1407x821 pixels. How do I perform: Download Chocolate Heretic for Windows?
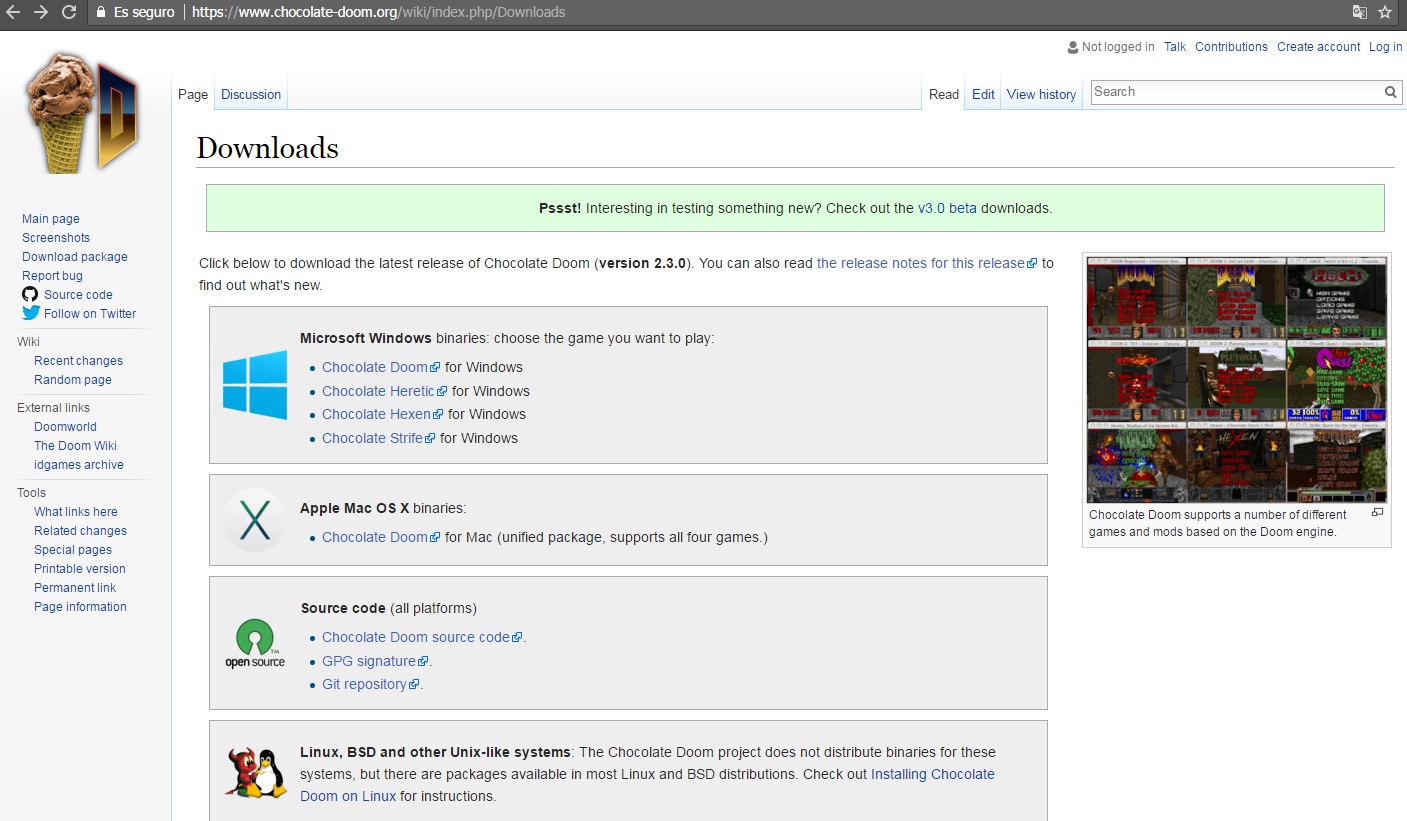[x=385, y=391]
